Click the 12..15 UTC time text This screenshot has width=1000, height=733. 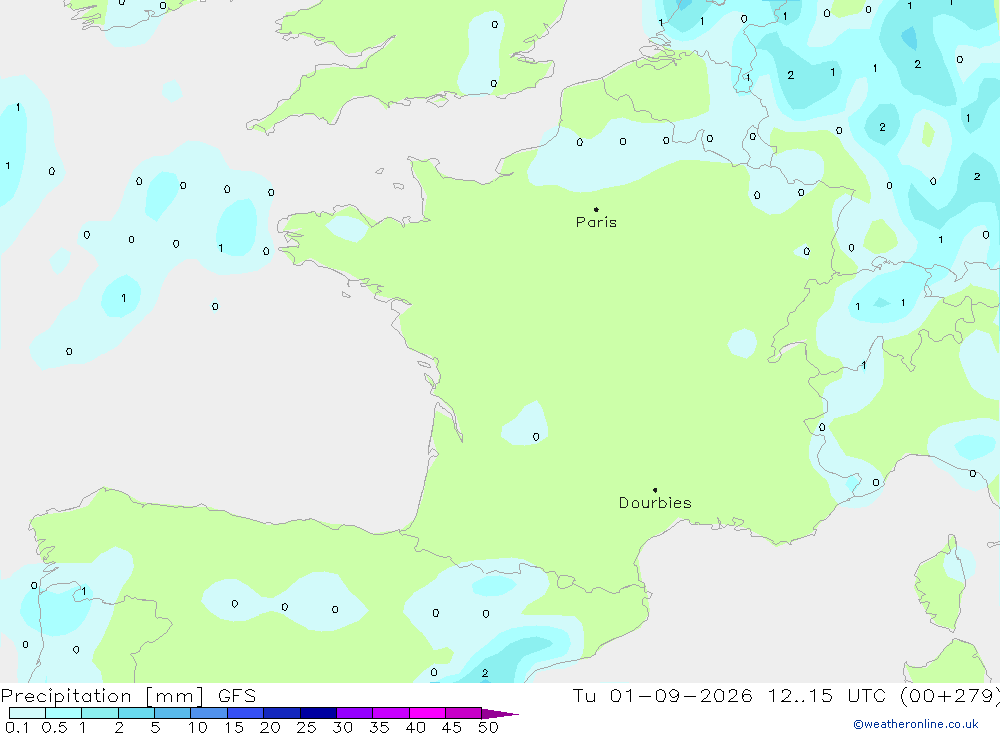[827, 696]
